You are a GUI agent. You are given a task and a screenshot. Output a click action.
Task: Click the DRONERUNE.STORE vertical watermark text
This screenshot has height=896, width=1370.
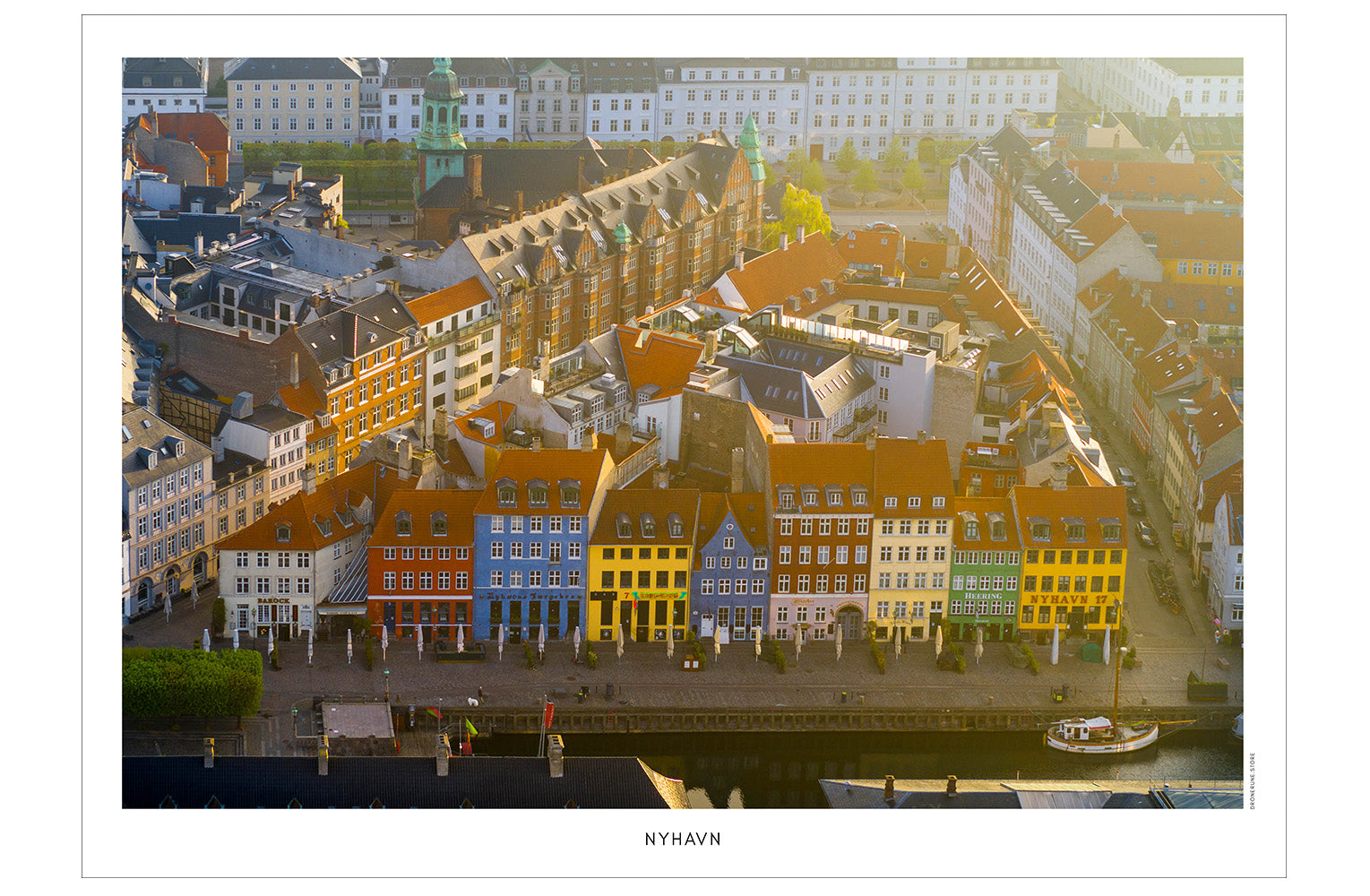click(1252, 780)
